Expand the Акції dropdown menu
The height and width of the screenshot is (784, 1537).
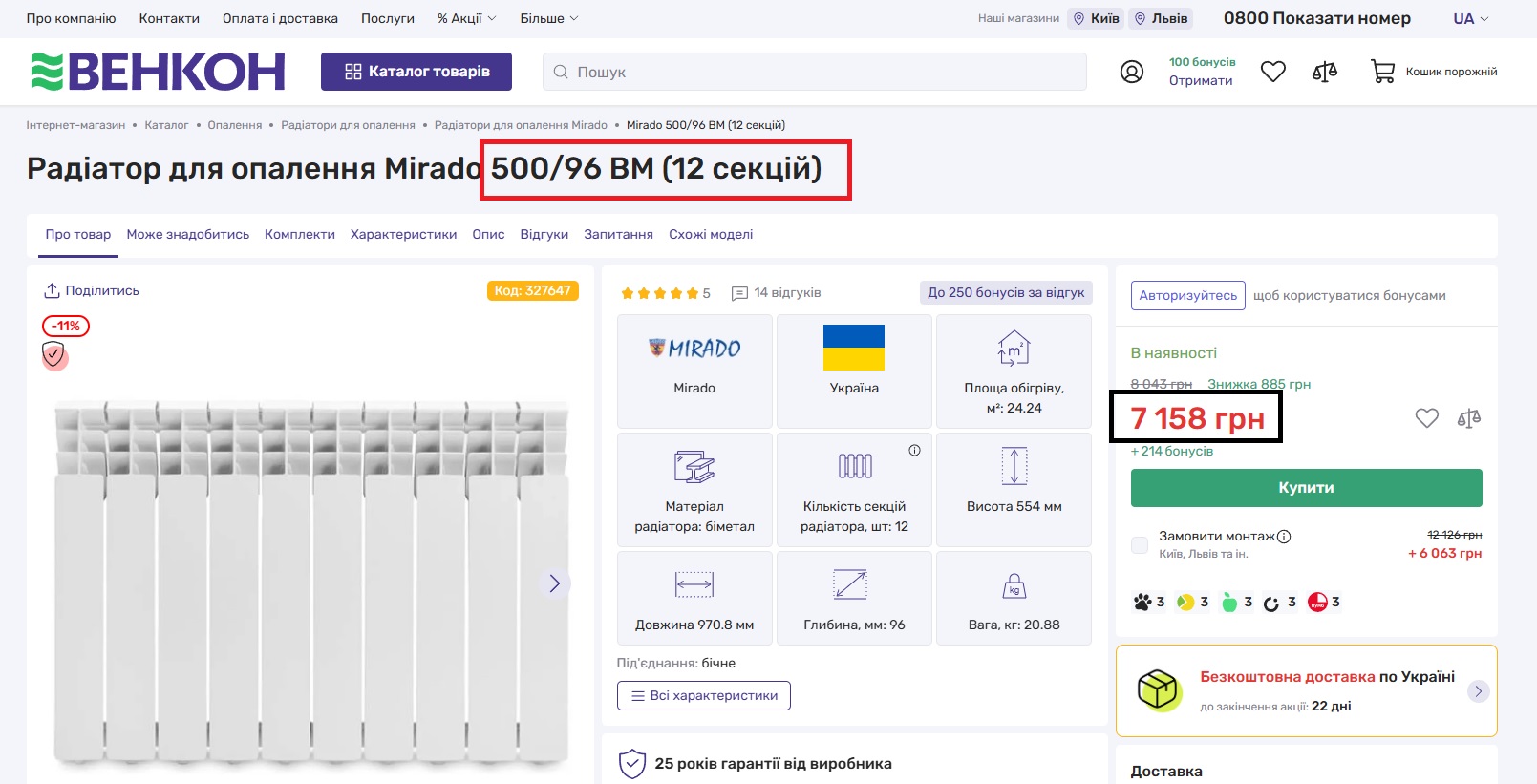(x=467, y=18)
